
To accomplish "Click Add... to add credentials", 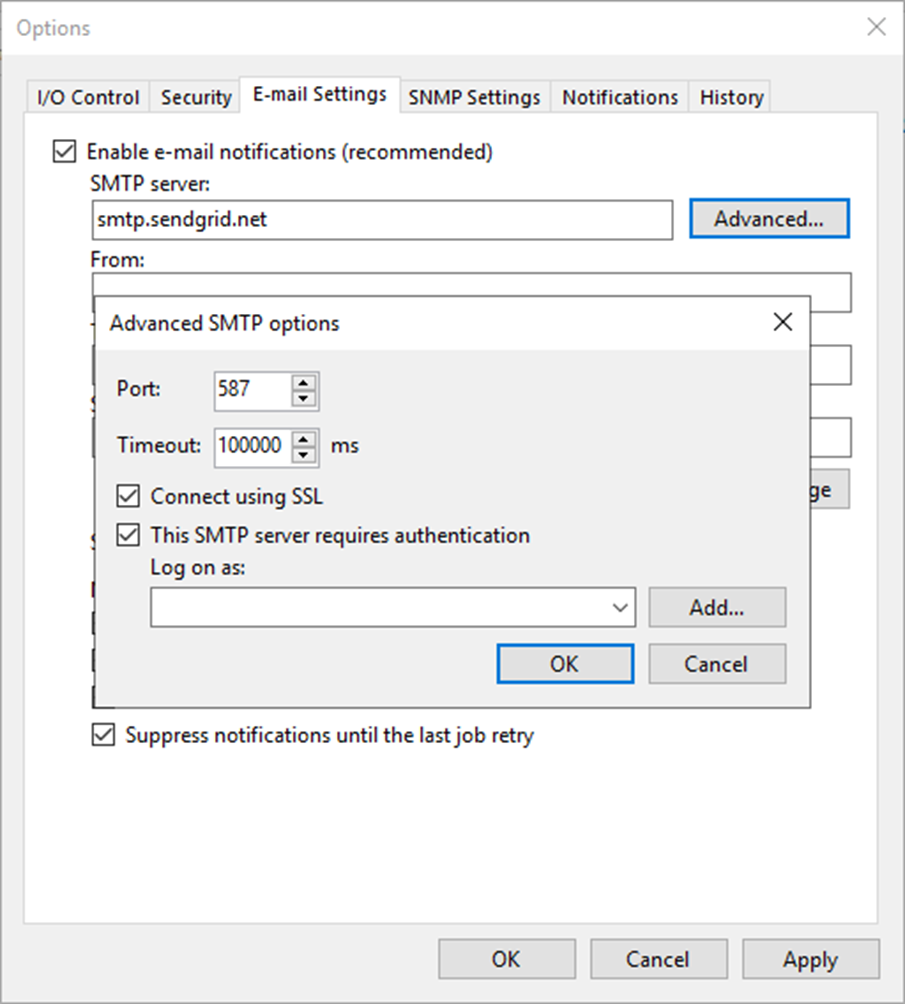I will (717, 607).
